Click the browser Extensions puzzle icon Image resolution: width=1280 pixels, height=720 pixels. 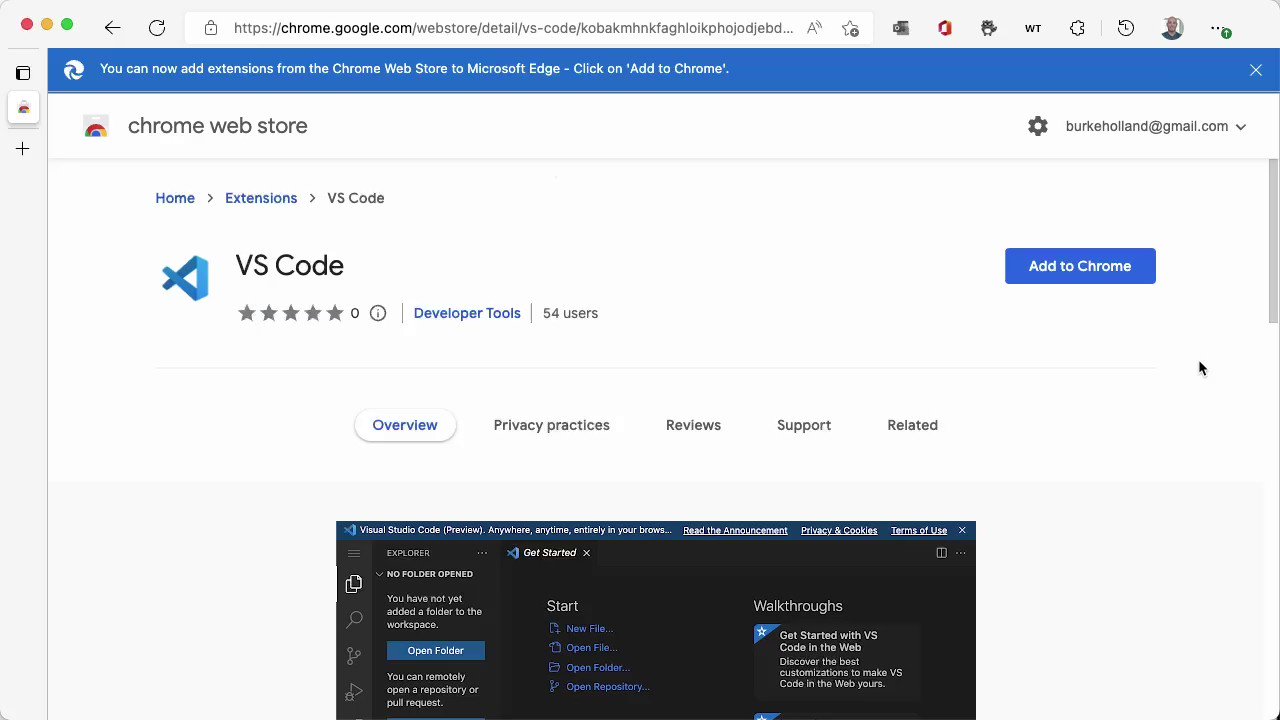tap(1077, 28)
